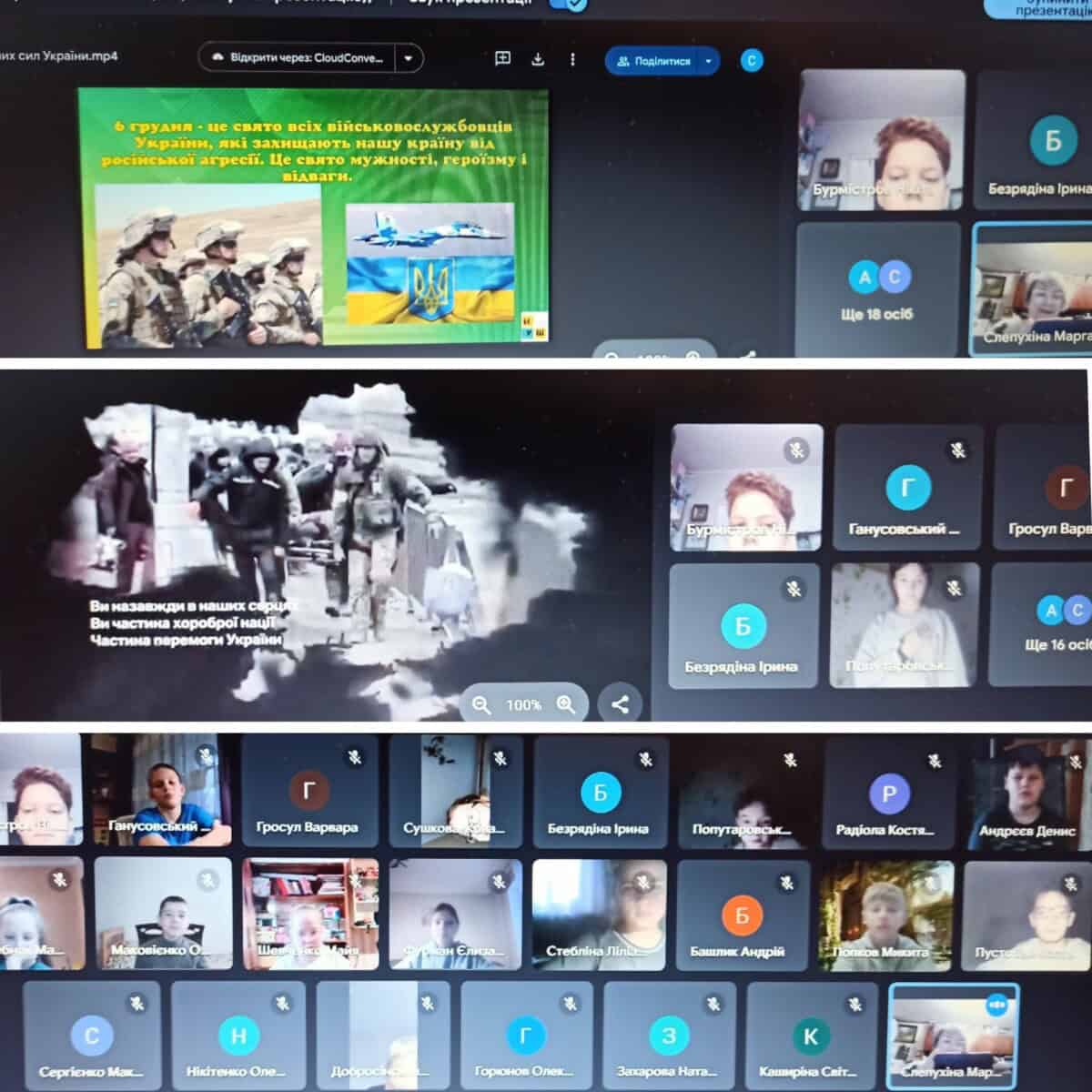This screenshot has width=1092, height=1092.
Task: Click muted mic icon on Сергієнко tile
Action: pos(136,1003)
